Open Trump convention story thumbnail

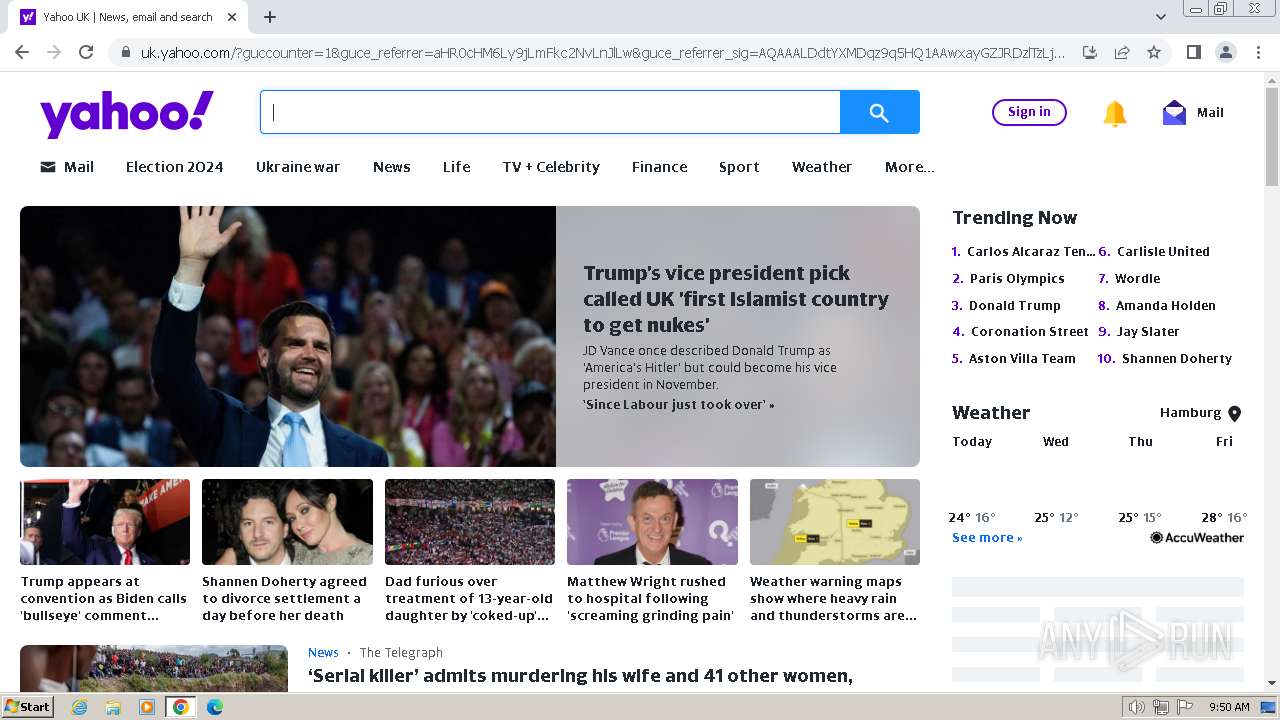105,522
